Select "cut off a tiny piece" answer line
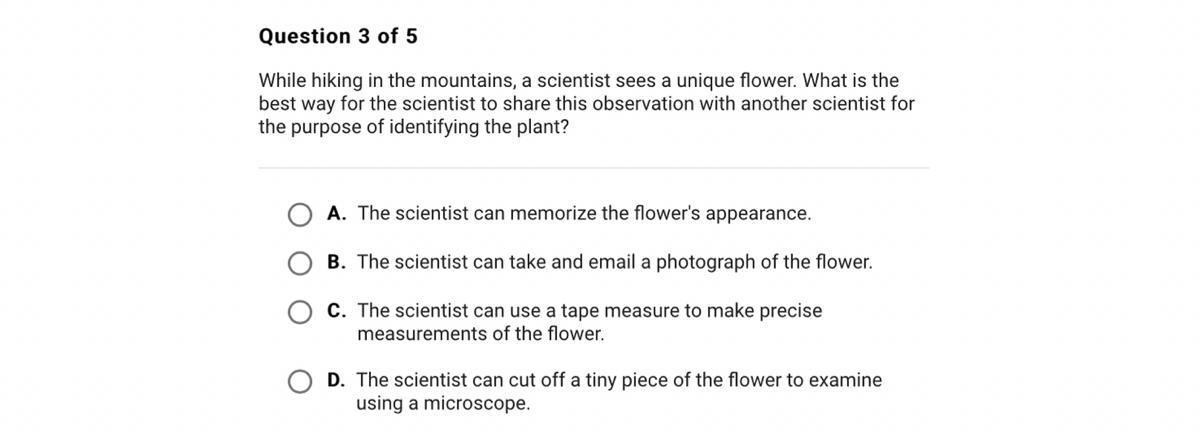The image size is (1200, 445). click(x=619, y=380)
